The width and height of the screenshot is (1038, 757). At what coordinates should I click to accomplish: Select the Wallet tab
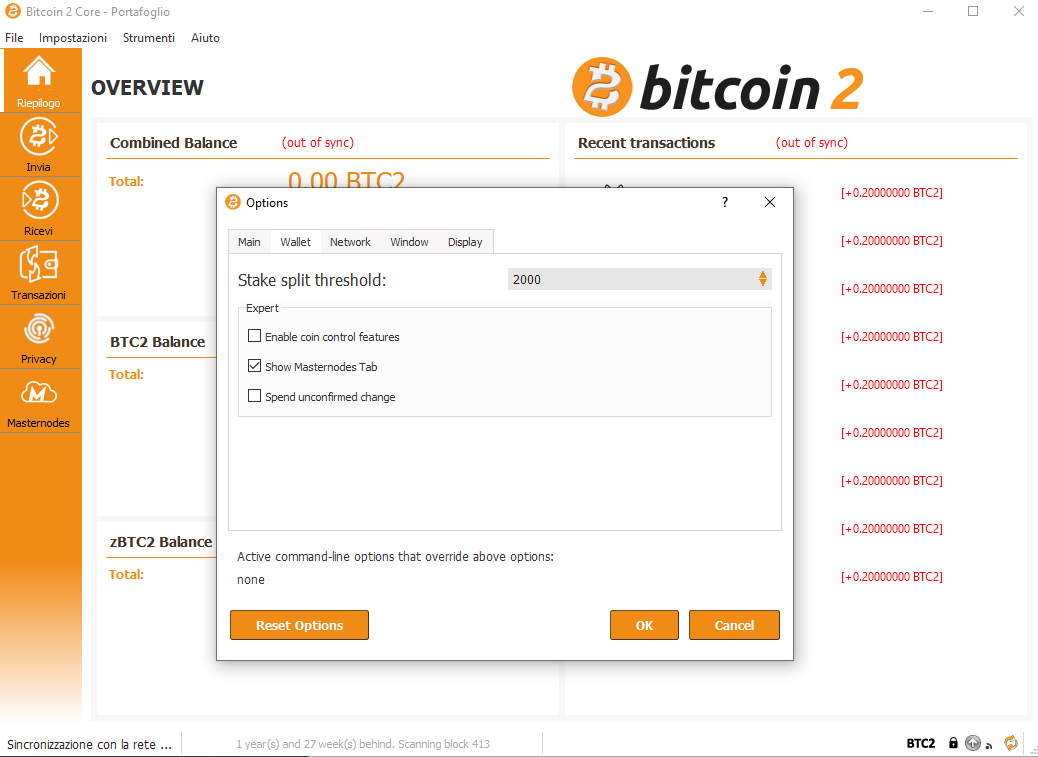pyautogui.click(x=295, y=242)
